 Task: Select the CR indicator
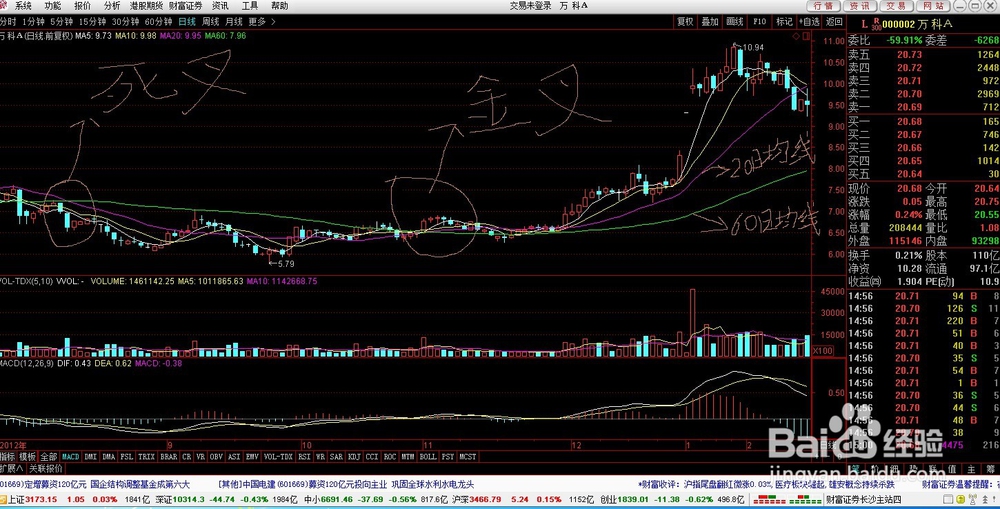point(187,457)
